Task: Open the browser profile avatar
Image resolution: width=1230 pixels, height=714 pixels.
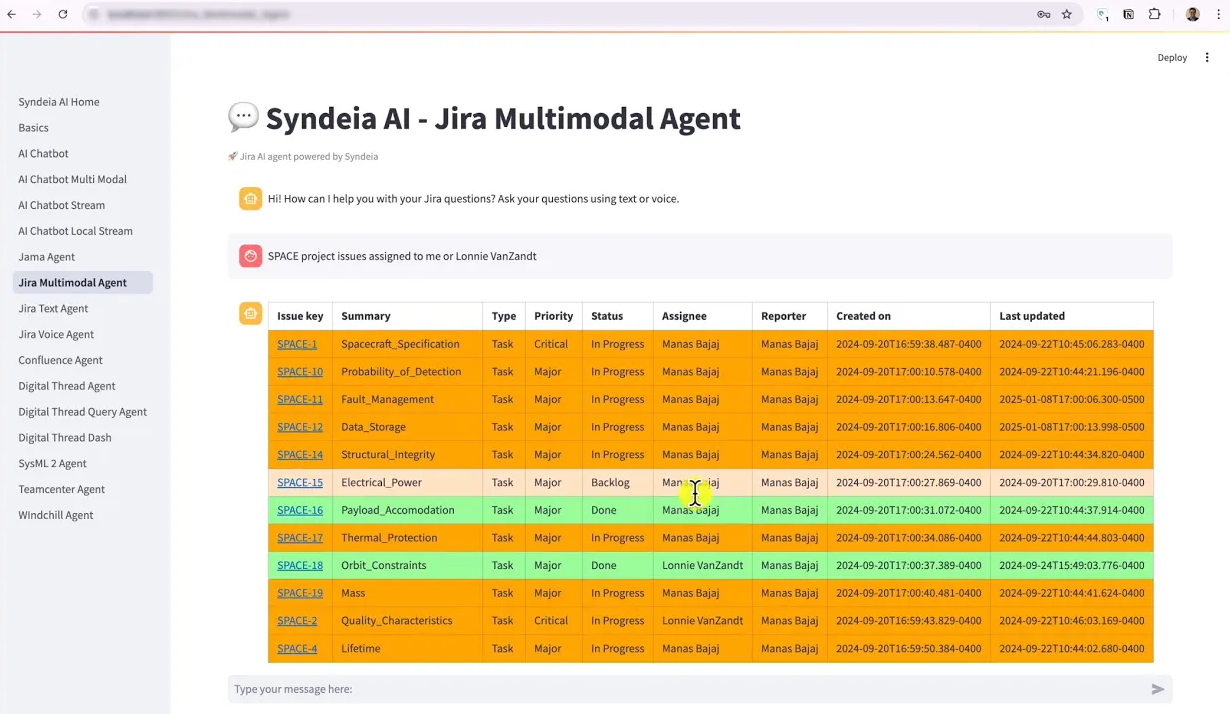Action: tap(1192, 15)
